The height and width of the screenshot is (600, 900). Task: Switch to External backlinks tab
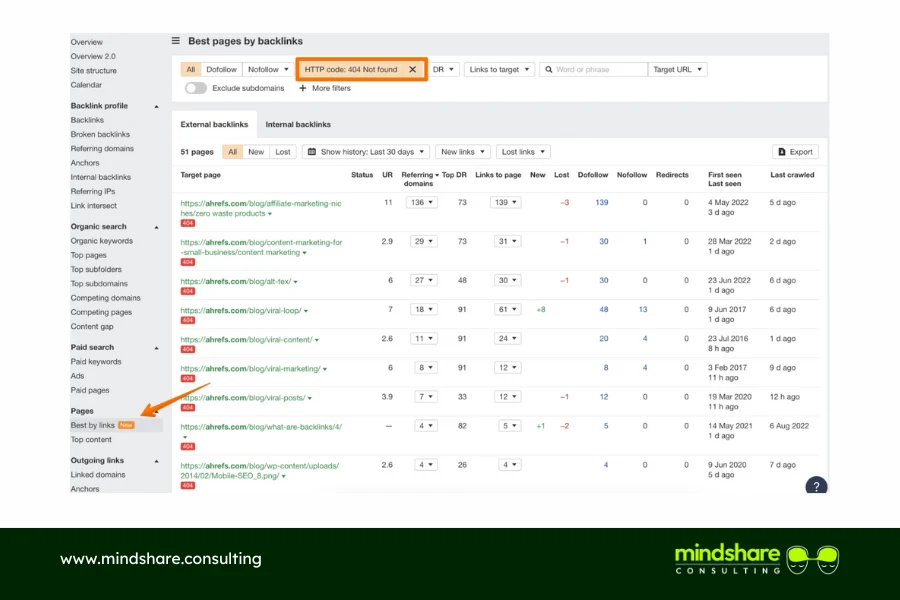coord(214,124)
